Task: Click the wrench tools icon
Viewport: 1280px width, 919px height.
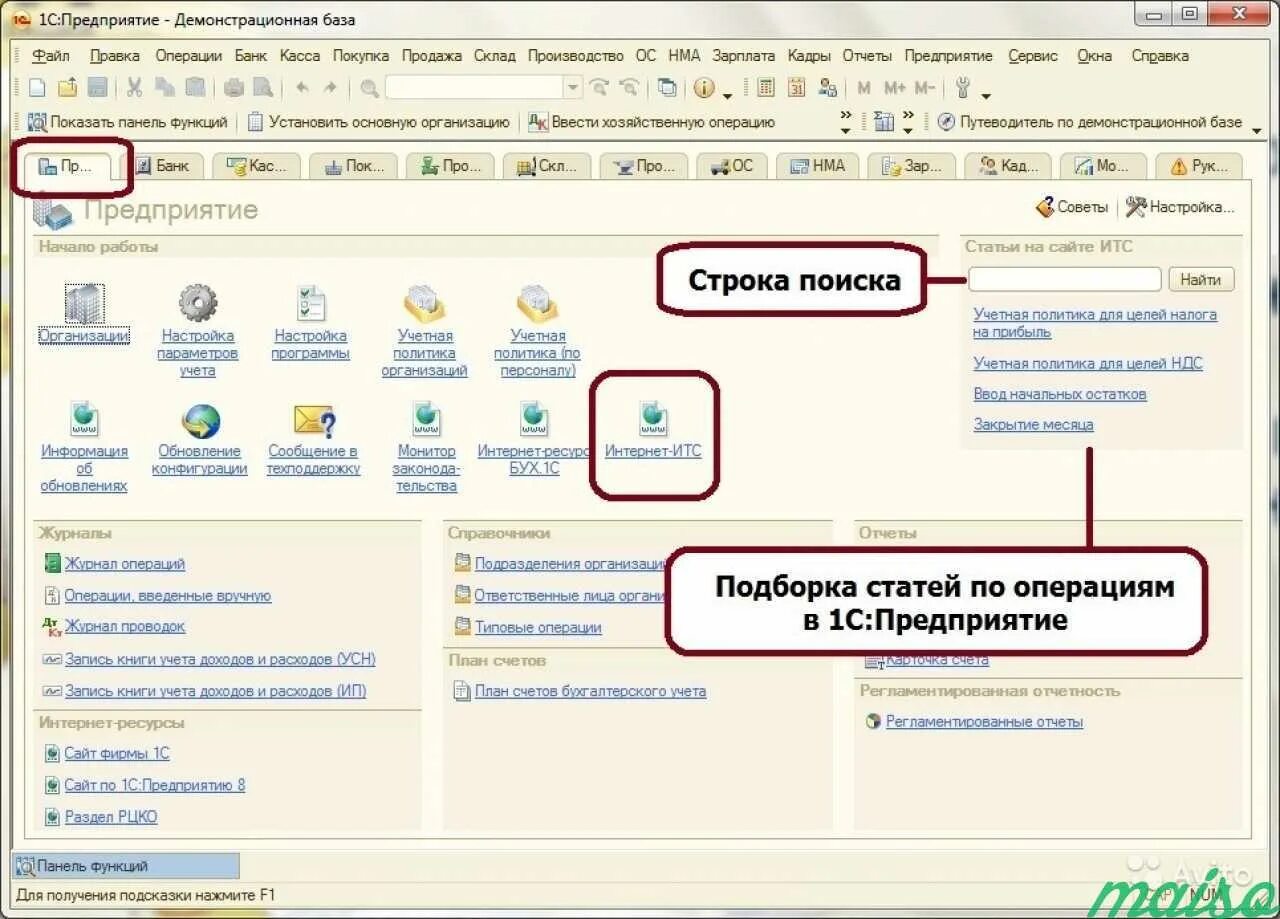Action: click(x=963, y=88)
